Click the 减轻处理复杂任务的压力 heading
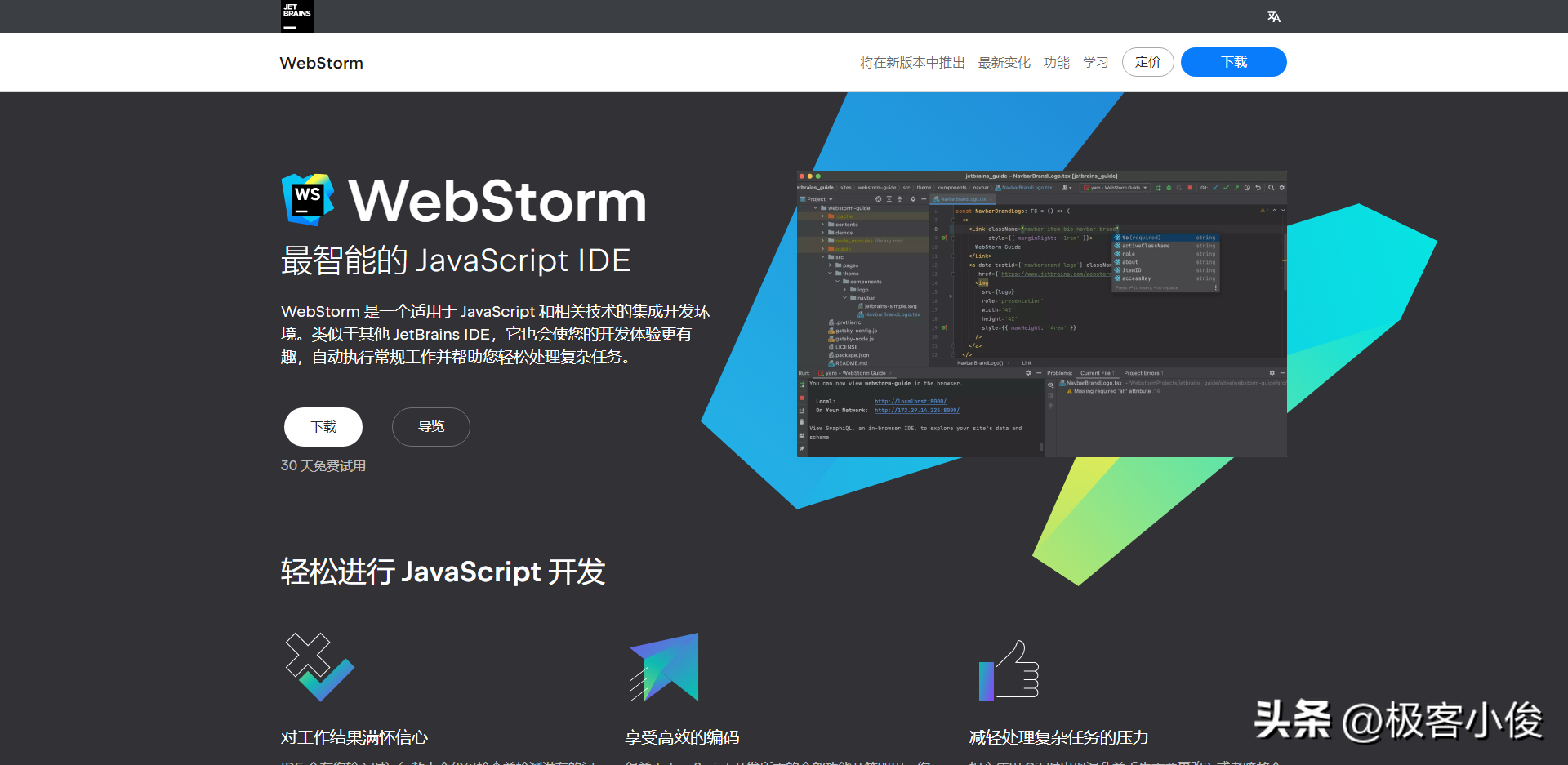 [x=1058, y=737]
